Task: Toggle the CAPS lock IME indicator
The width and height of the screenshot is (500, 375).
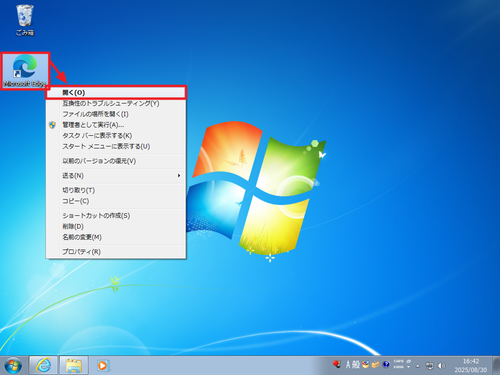Action: point(398,361)
